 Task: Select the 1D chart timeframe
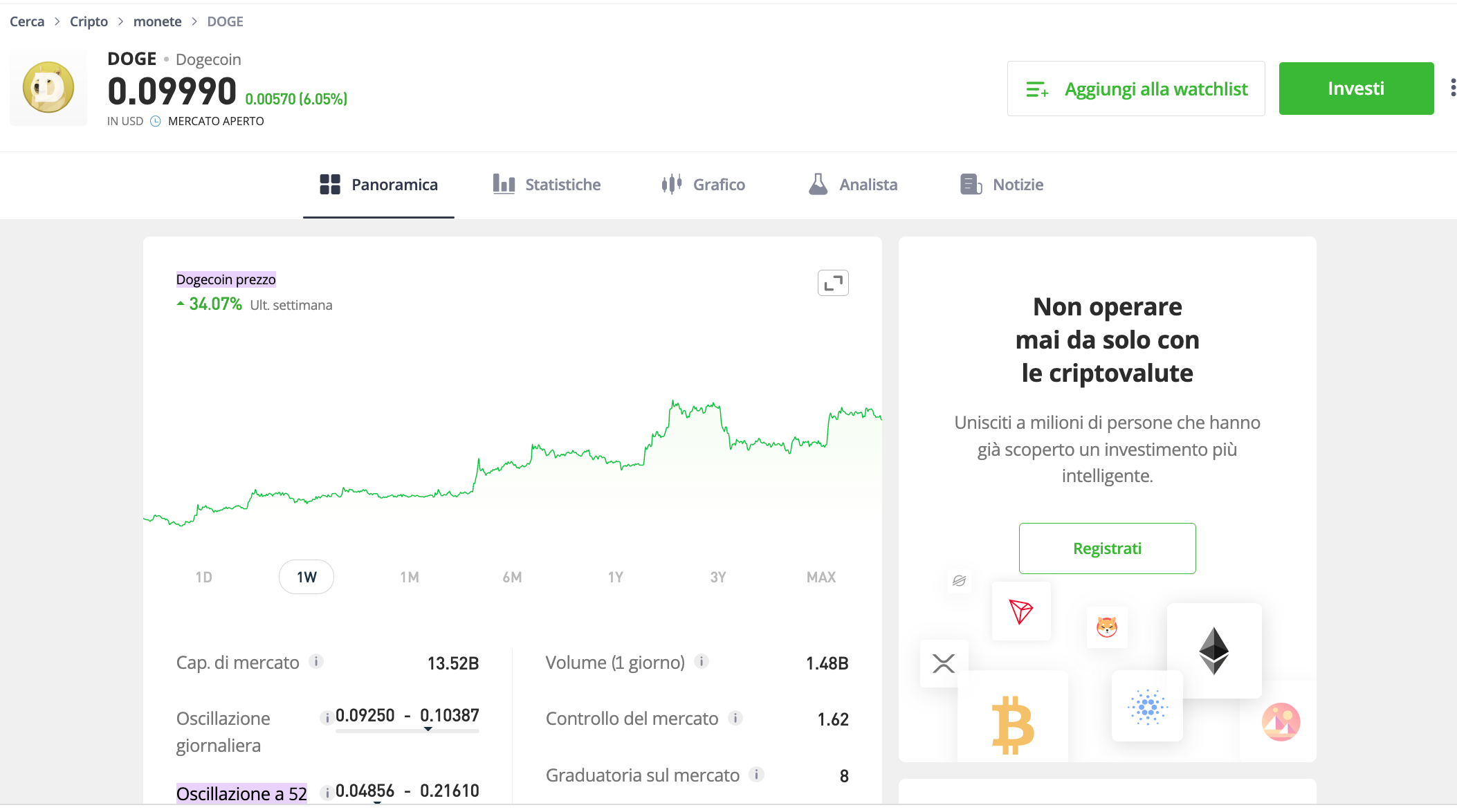click(203, 577)
